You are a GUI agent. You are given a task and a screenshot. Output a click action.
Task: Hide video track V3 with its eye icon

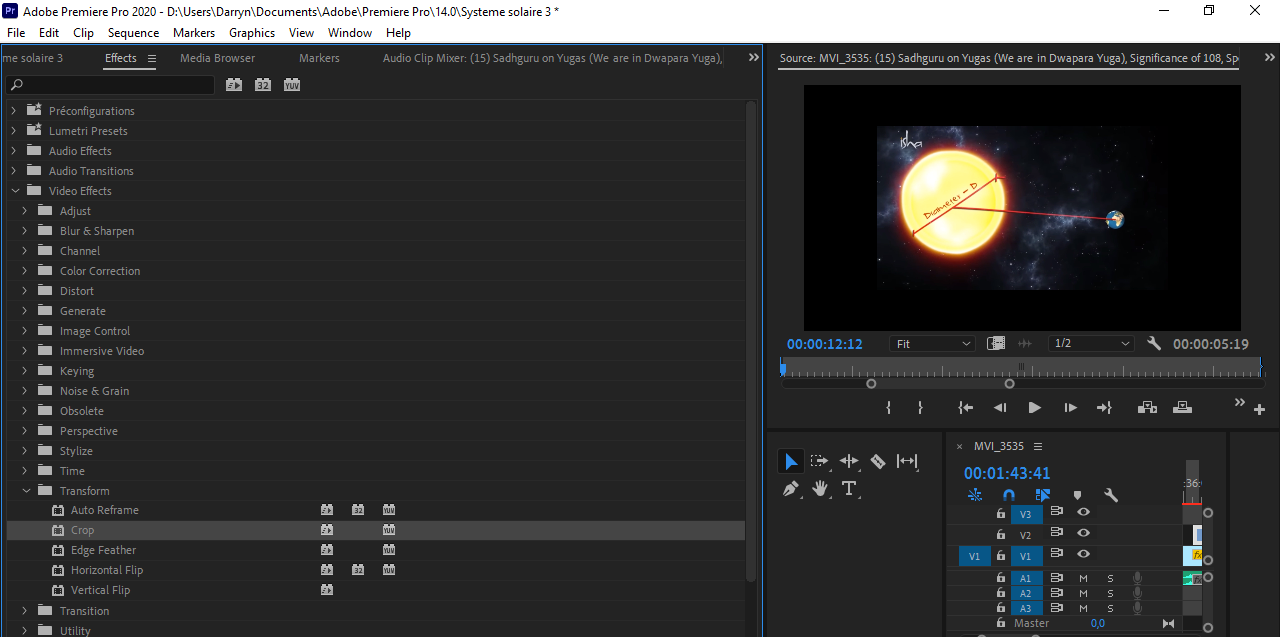(x=1083, y=512)
